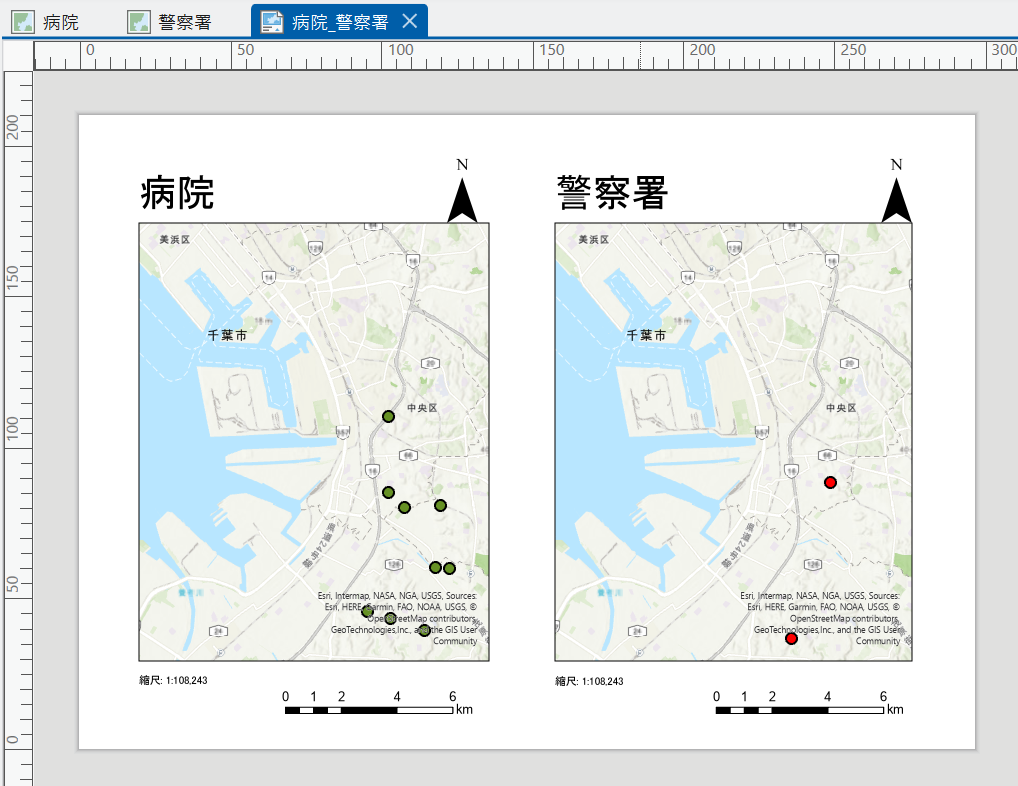Click the map icon on the 警察署 tab

point(139,22)
